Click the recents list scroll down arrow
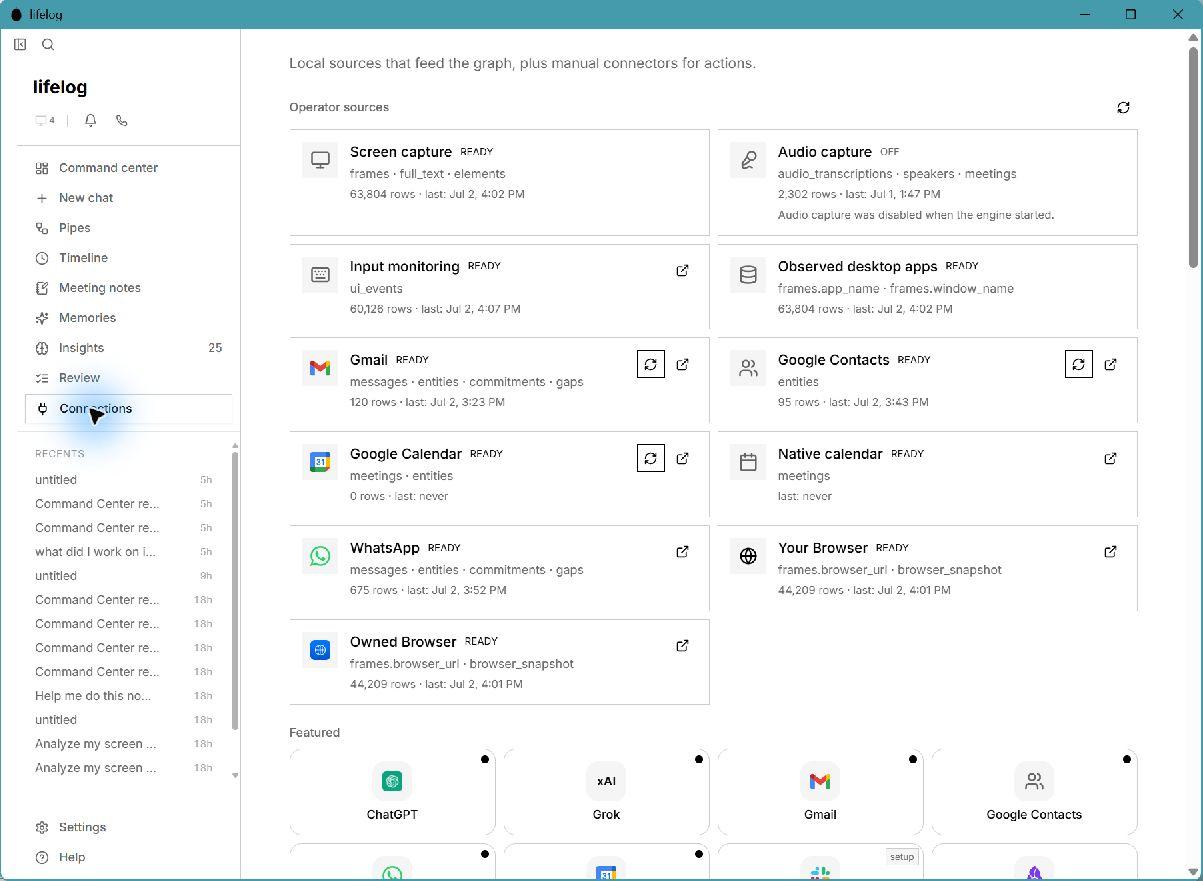This screenshot has width=1203, height=881. pyautogui.click(x=235, y=775)
